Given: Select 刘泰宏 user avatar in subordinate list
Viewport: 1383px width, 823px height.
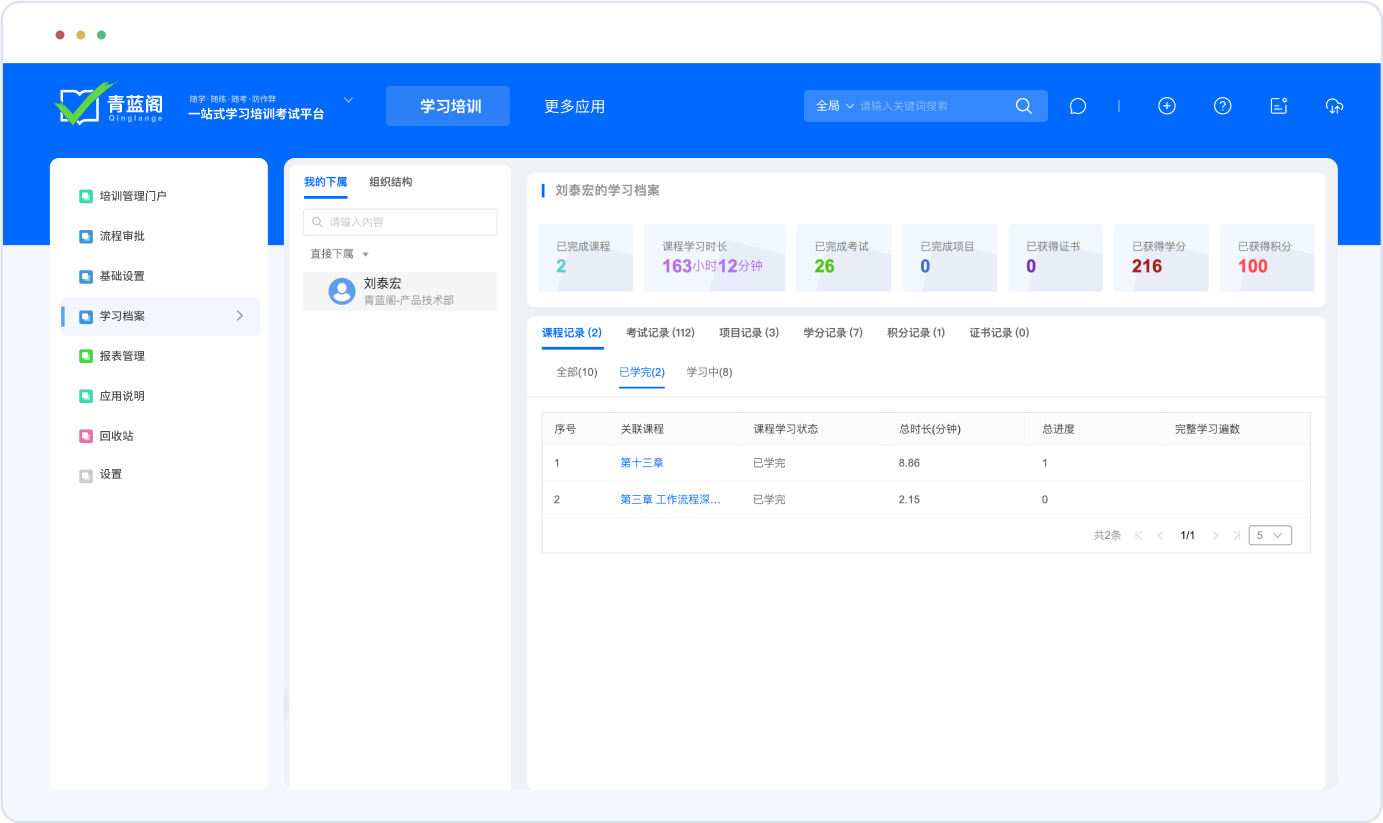Looking at the screenshot, I should click(x=342, y=291).
